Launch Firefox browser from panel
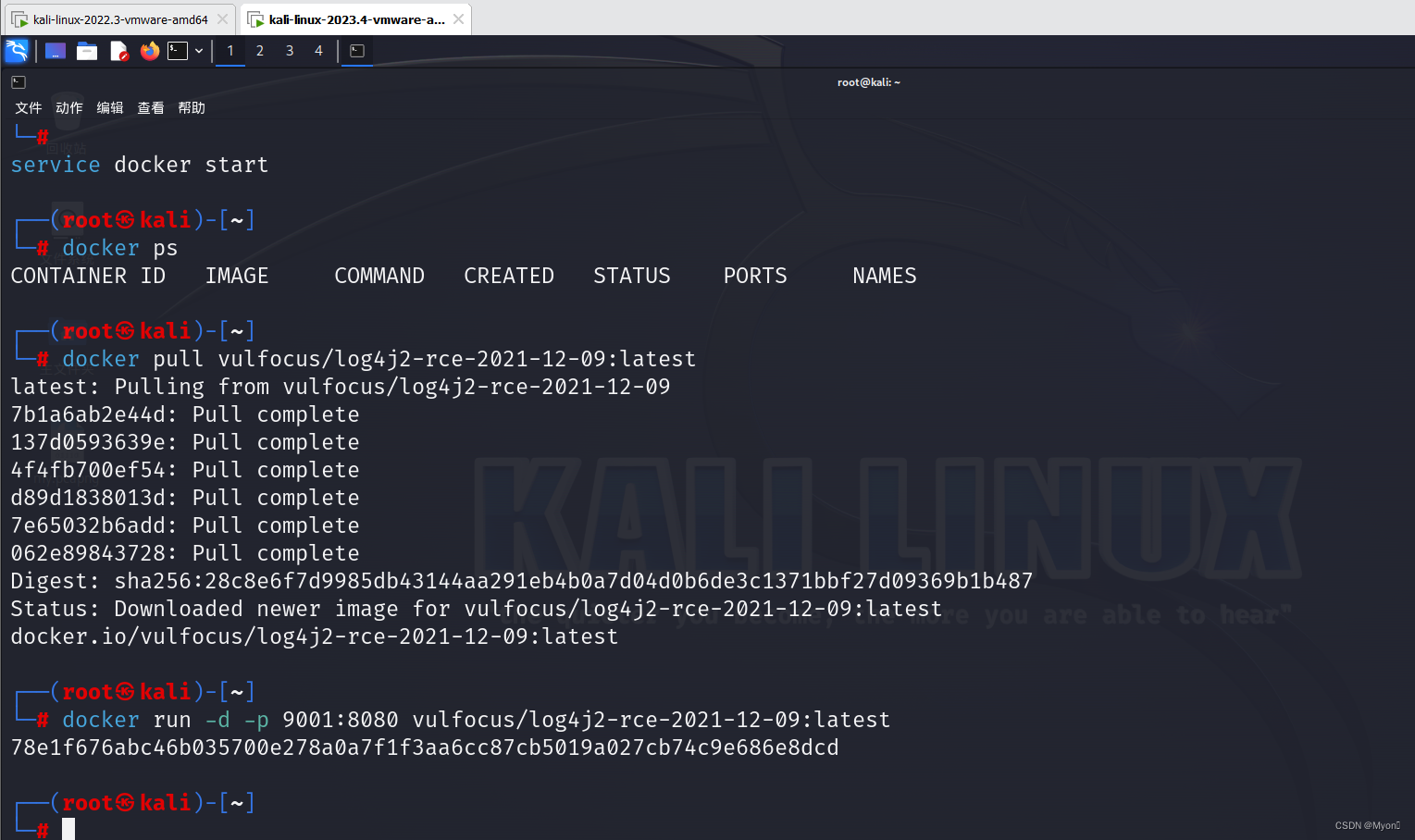Screen dimensions: 1415x840 (x=150, y=51)
